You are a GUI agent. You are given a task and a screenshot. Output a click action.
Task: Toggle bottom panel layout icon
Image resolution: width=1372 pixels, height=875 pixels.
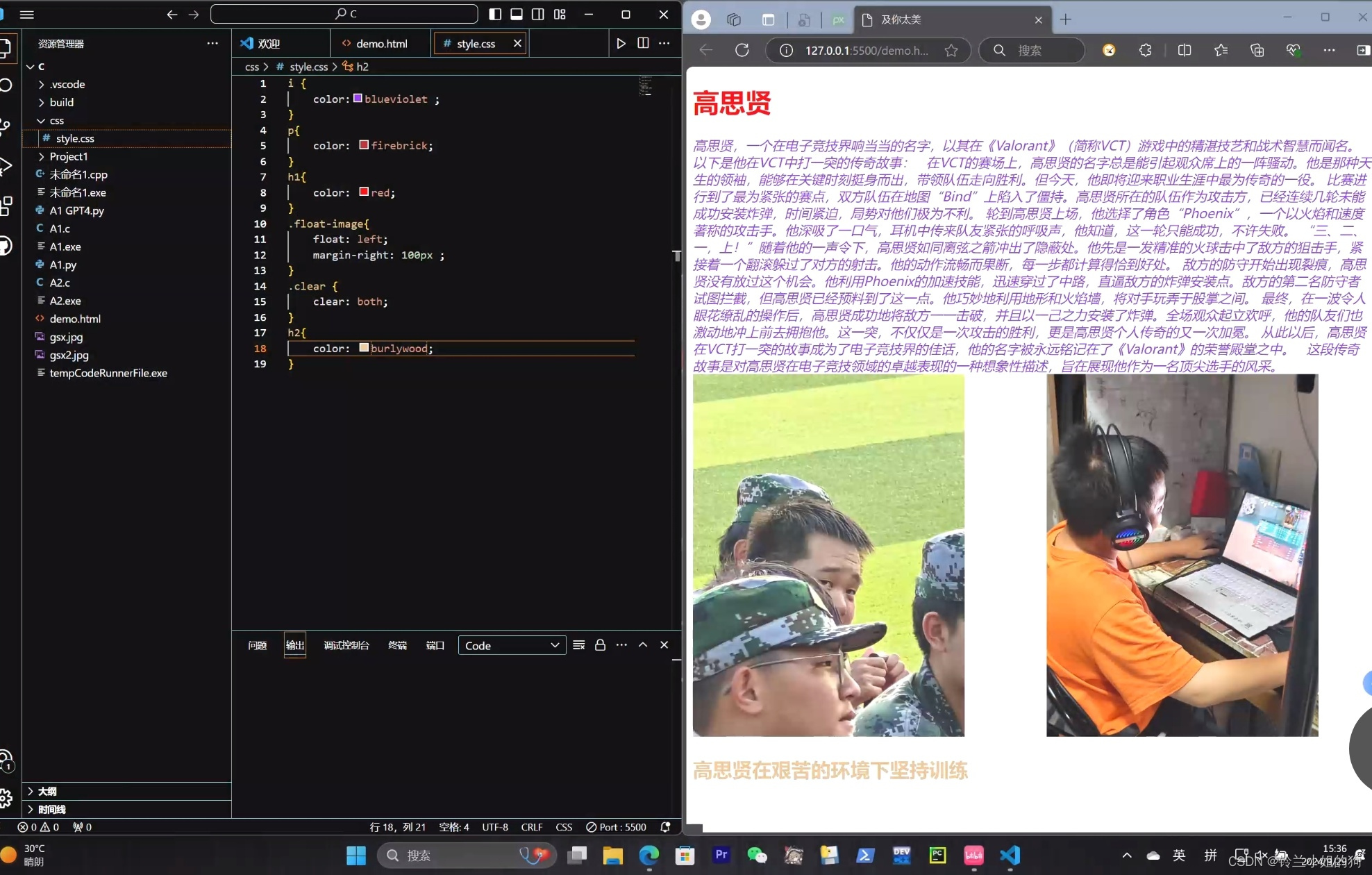click(x=517, y=14)
